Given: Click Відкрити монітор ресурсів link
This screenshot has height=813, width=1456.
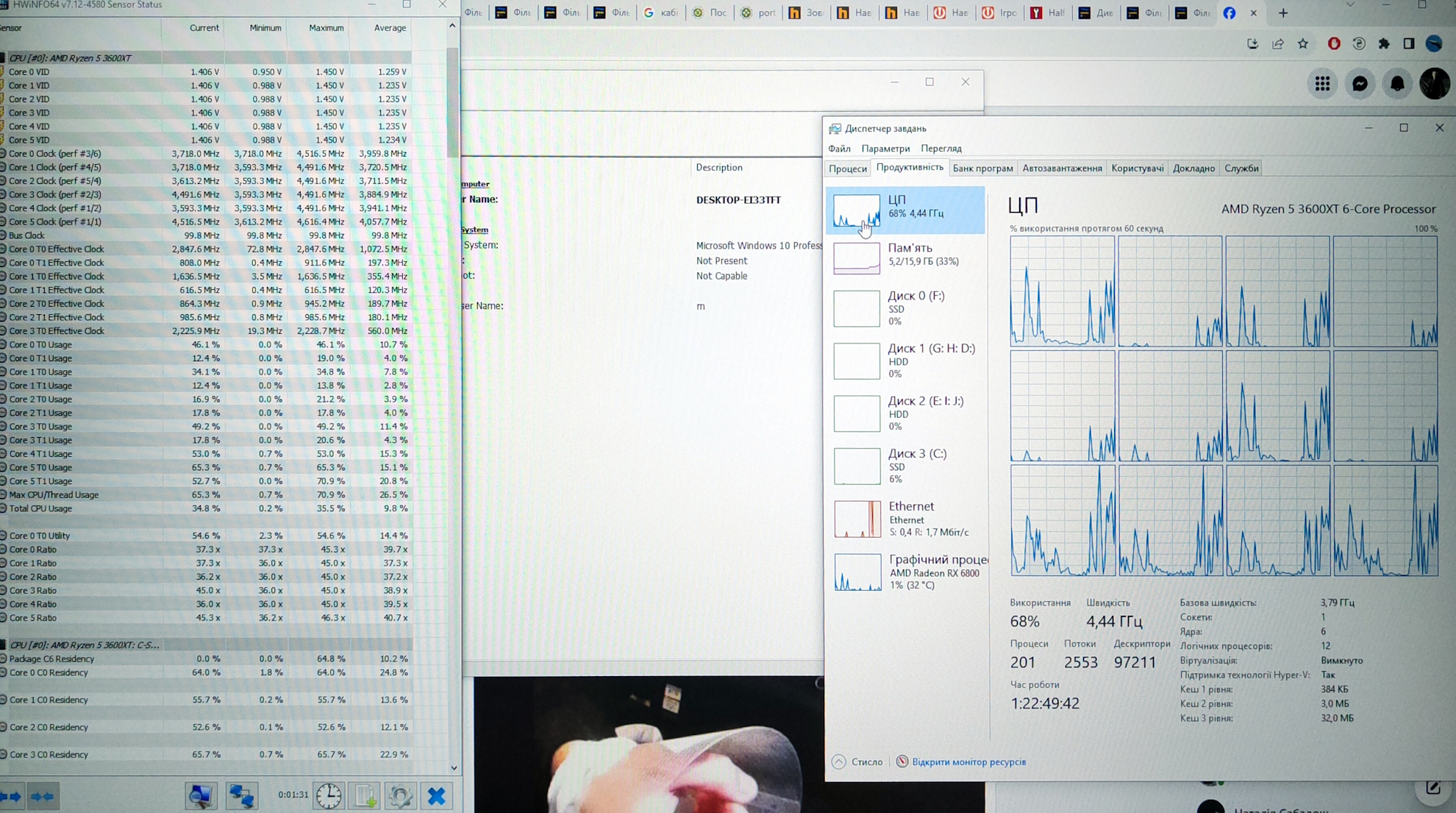Looking at the screenshot, I should point(968,761).
